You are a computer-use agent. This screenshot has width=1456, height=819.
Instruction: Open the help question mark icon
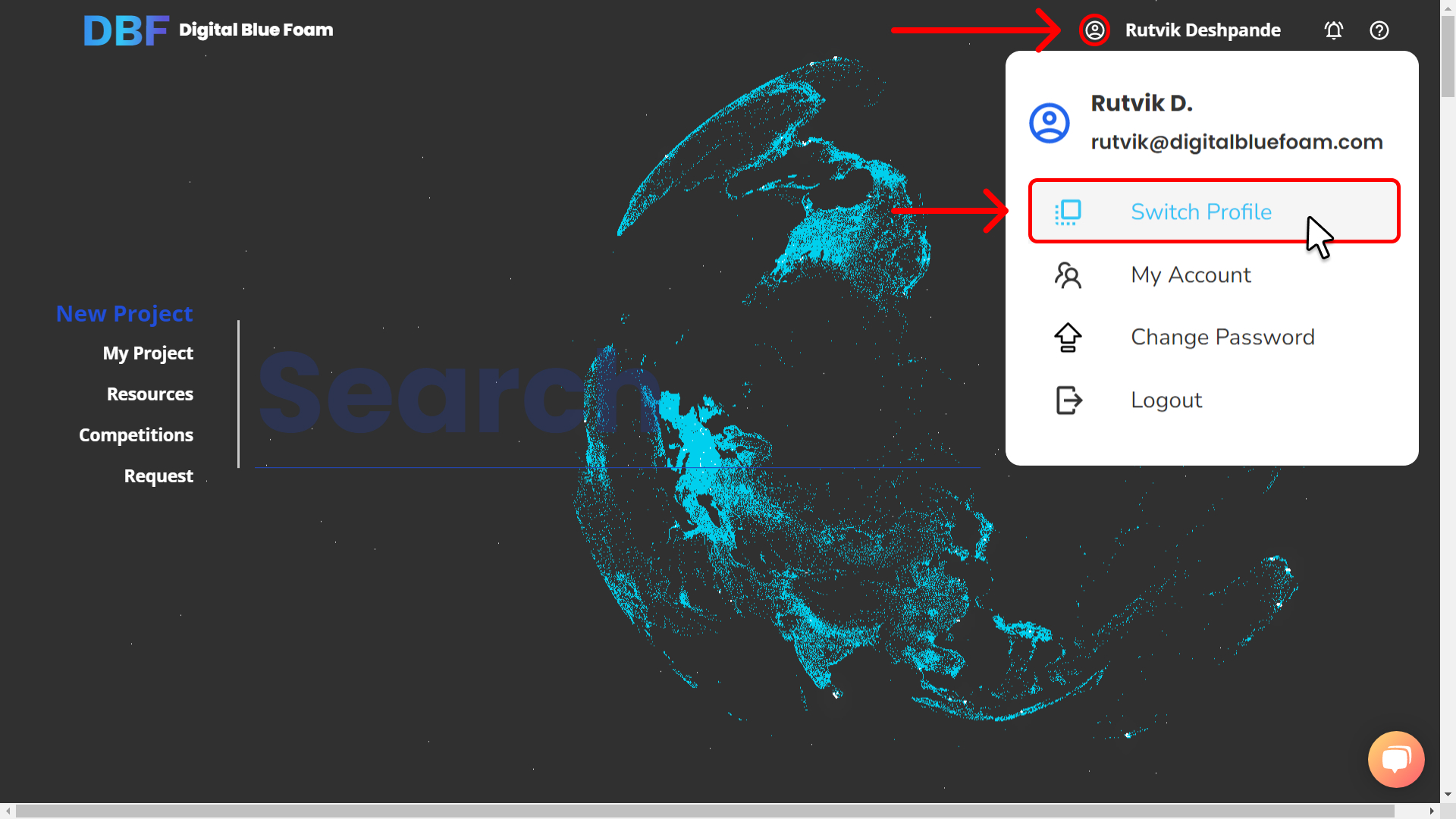click(1379, 30)
